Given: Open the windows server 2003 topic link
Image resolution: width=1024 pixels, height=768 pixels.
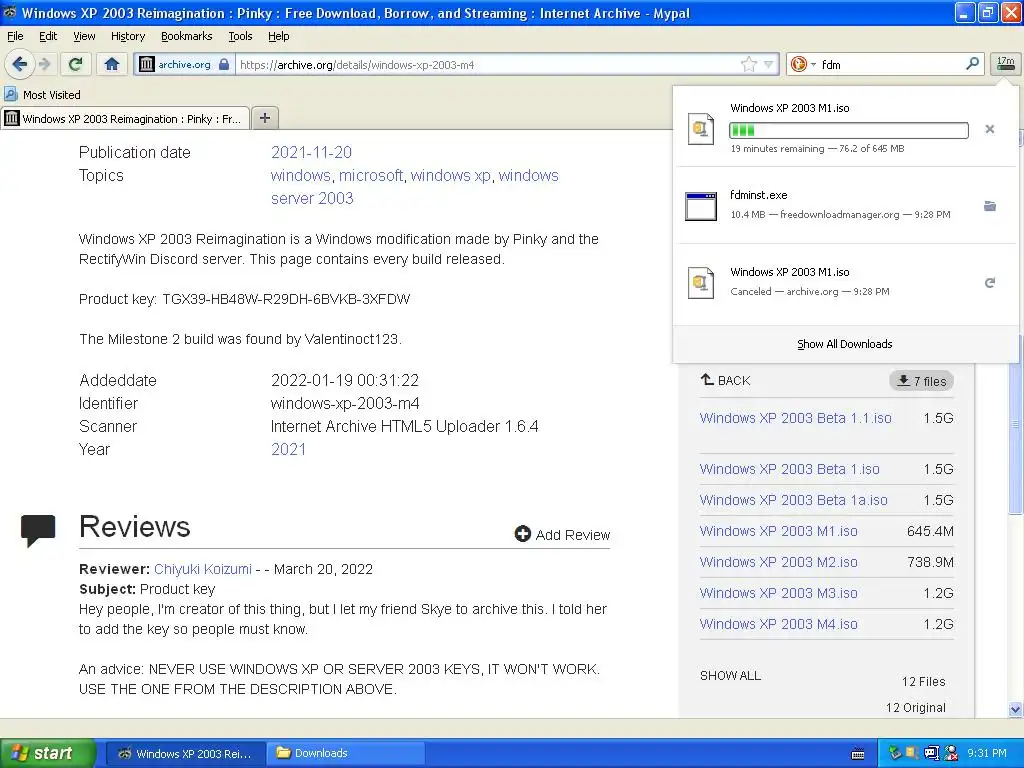Looking at the screenshot, I should pos(415,187).
